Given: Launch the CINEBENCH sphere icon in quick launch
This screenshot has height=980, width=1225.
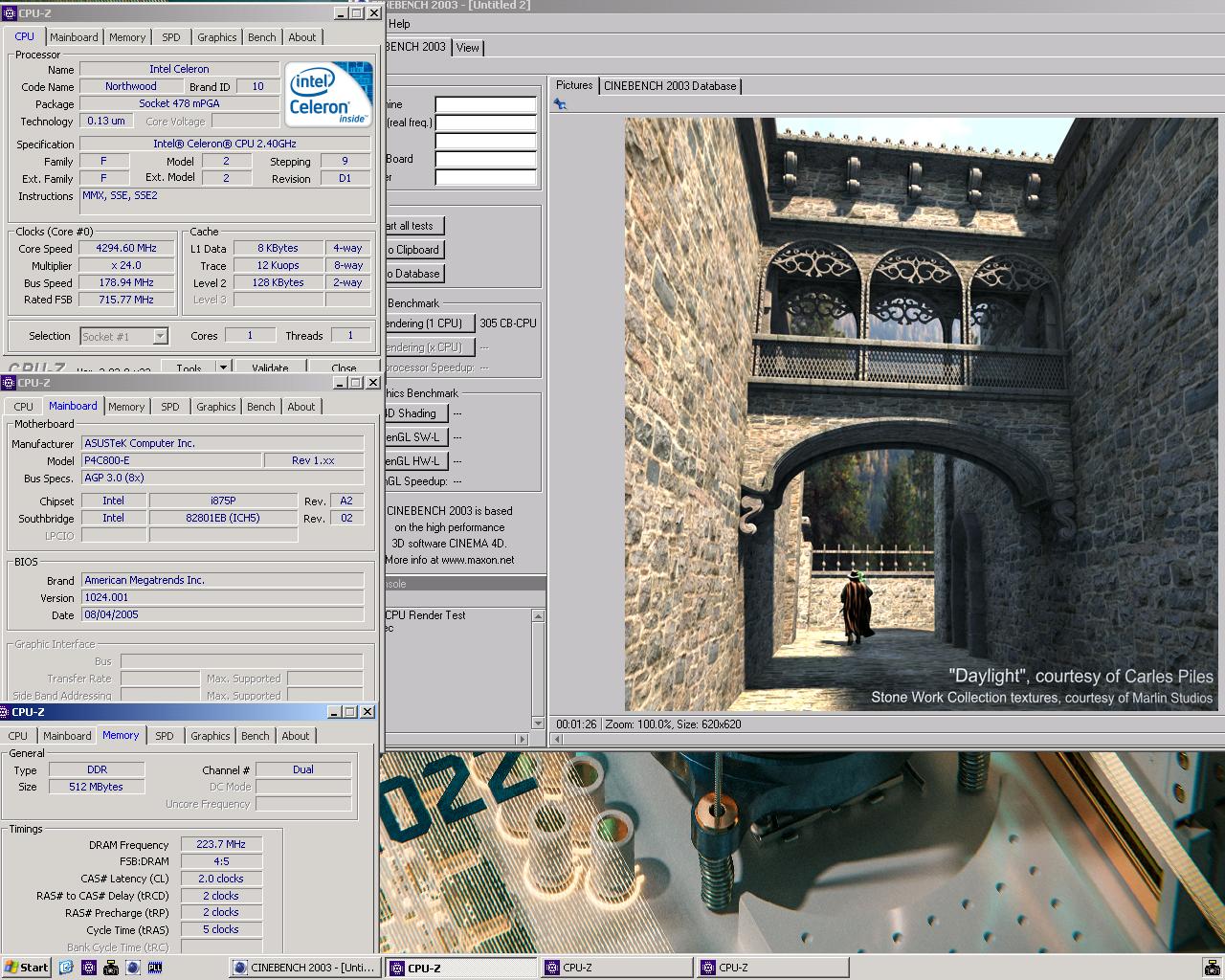Looking at the screenshot, I should pos(133,968).
